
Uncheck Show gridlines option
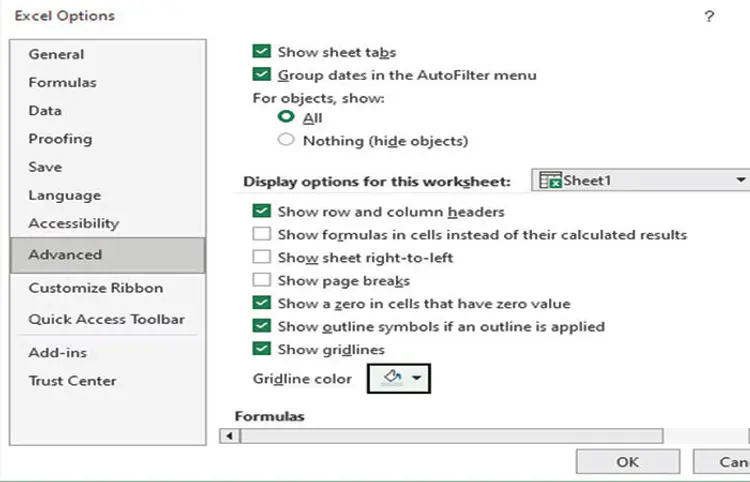[x=262, y=349]
